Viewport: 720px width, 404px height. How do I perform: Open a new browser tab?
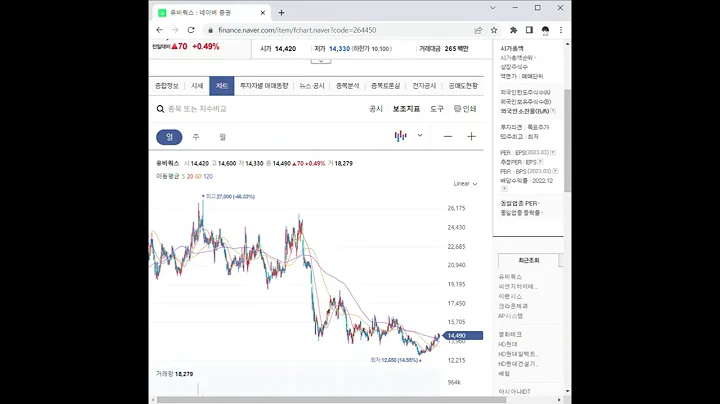[281, 13]
